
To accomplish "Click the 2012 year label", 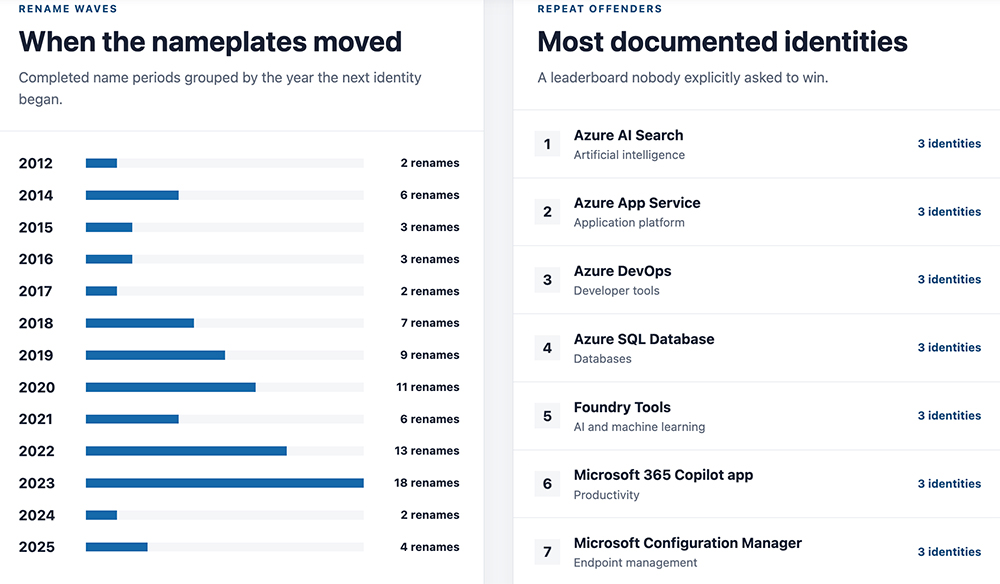I will 36,163.
